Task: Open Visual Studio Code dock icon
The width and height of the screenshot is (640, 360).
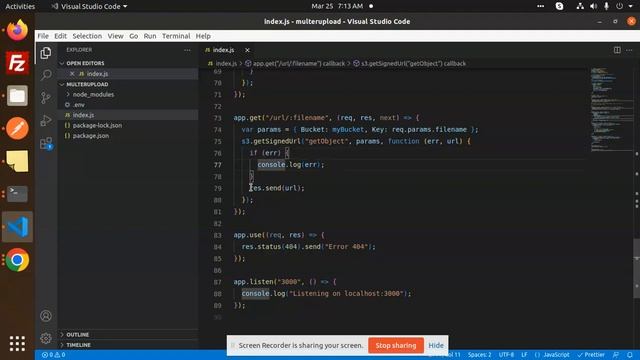Action: coord(17,227)
